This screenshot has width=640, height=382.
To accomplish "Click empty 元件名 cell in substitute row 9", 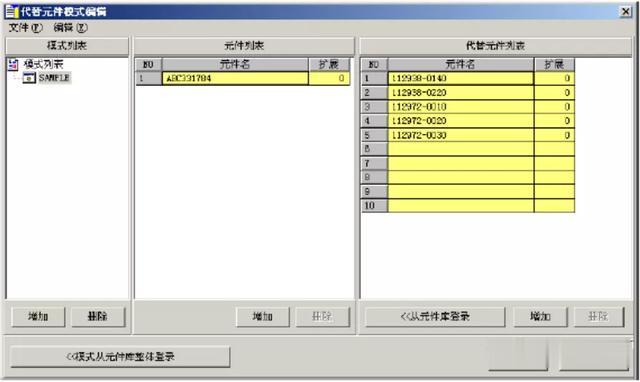I will pos(460,191).
